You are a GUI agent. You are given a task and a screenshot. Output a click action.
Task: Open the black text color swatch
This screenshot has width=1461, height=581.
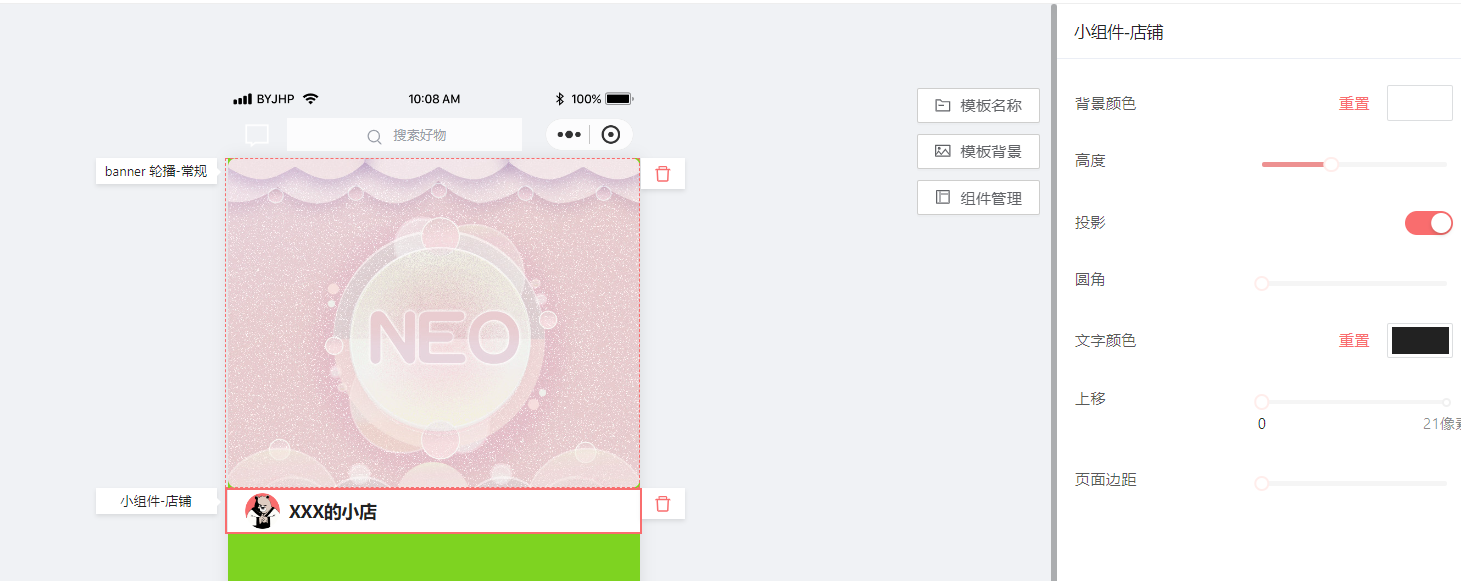tap(1420, 340)
